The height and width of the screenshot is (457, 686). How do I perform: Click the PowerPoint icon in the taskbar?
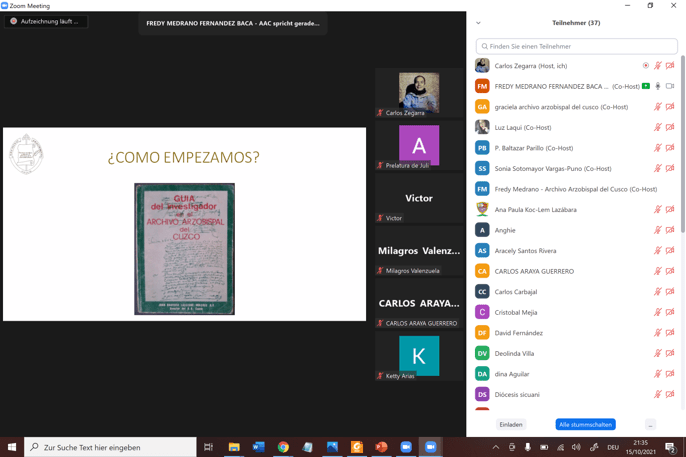click(381, 447)
